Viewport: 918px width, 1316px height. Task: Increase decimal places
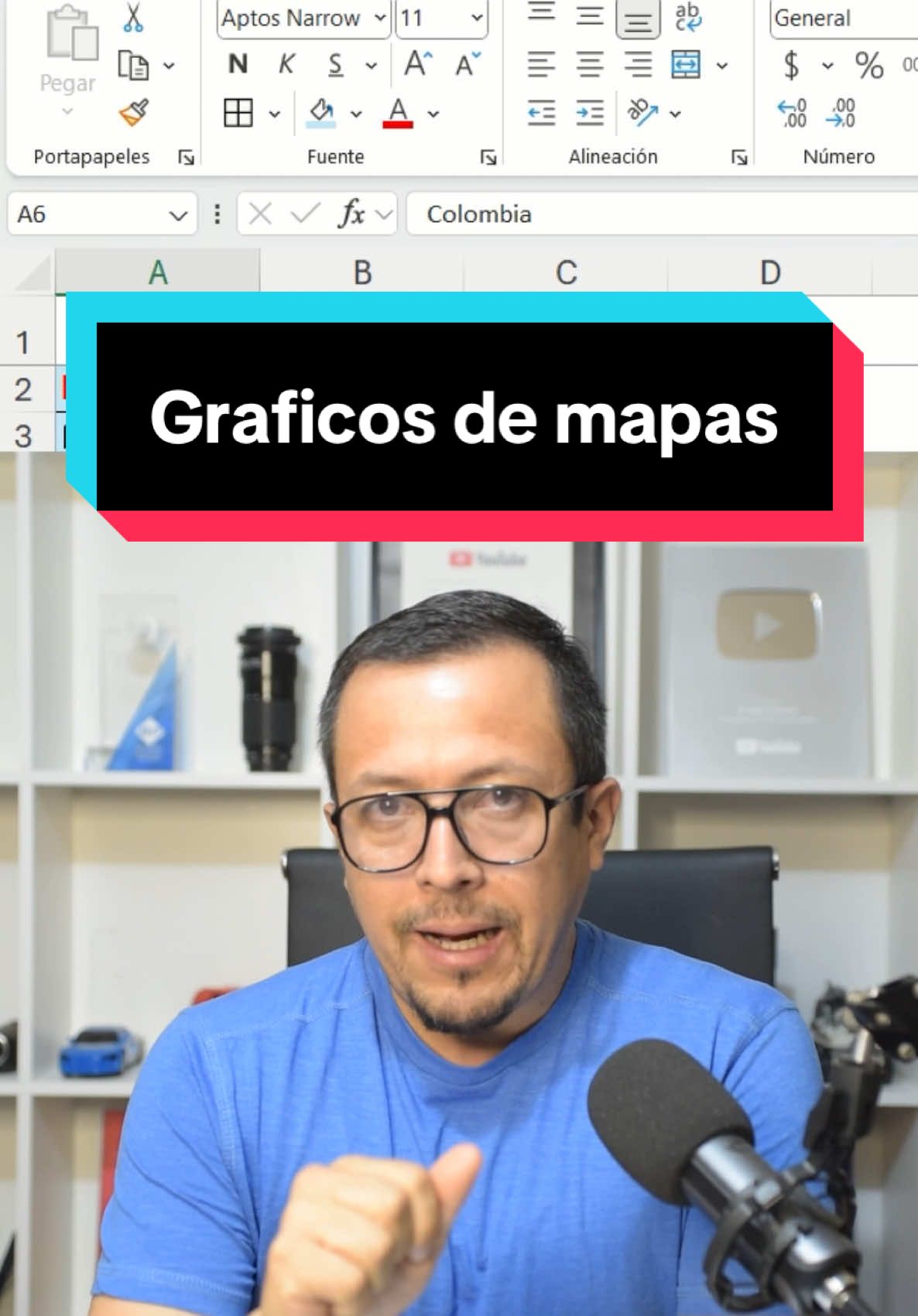792,114
